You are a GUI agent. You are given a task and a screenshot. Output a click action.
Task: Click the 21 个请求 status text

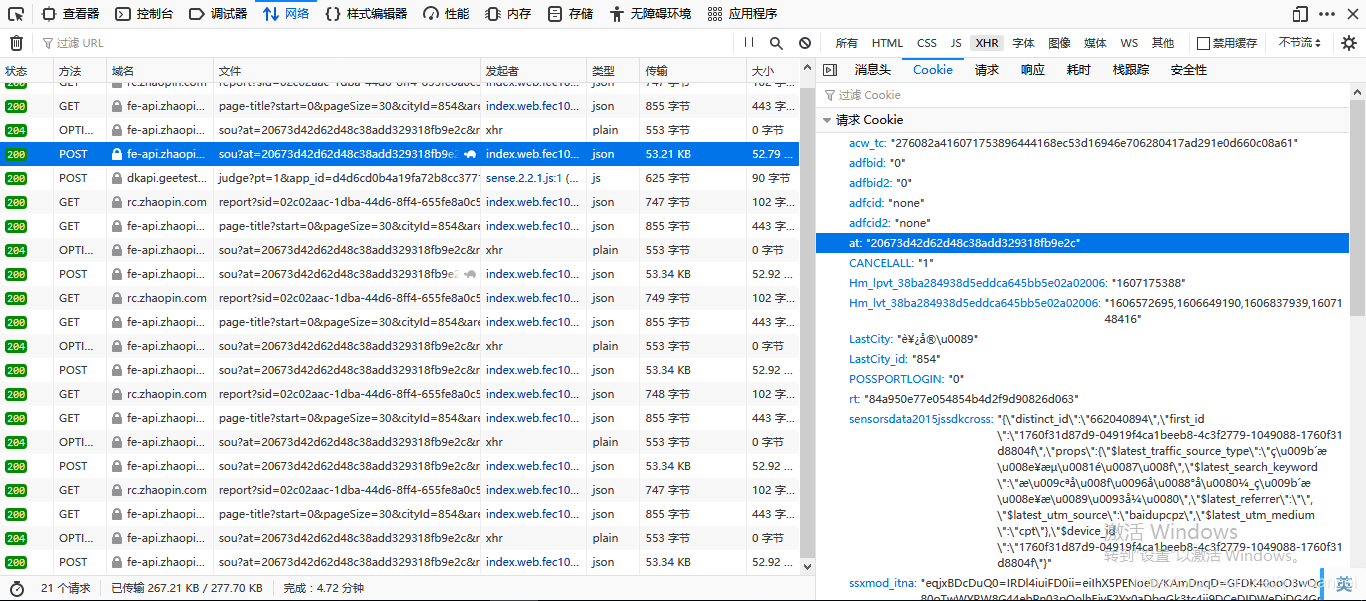click(x=66, y=588)
